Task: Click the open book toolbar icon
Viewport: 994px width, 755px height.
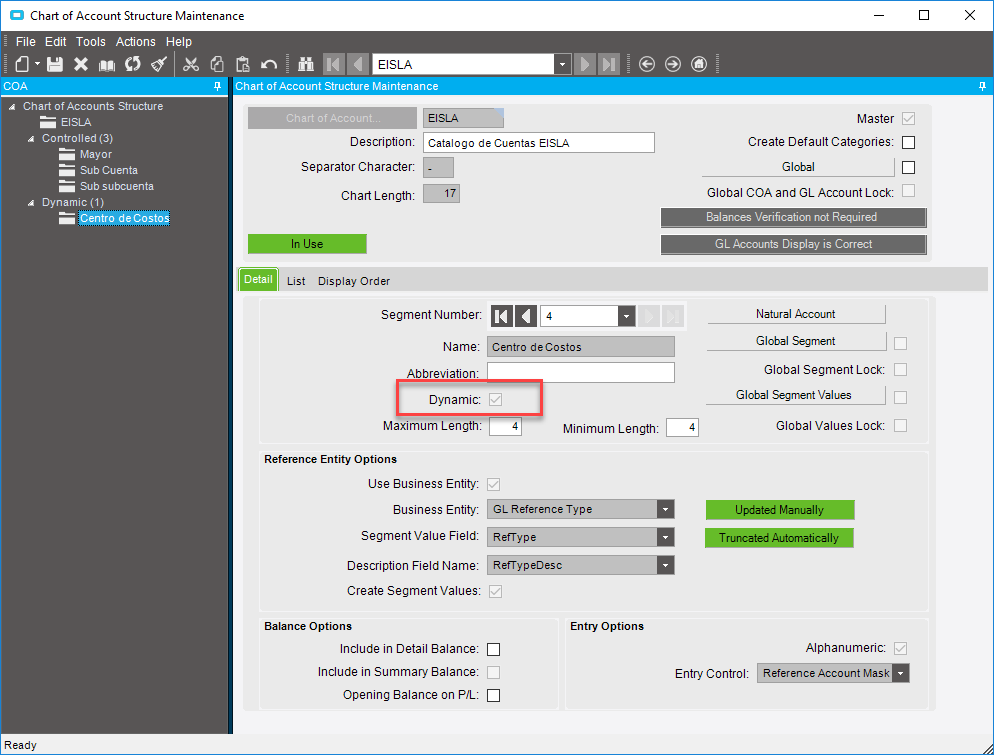Action: [106, 64]
